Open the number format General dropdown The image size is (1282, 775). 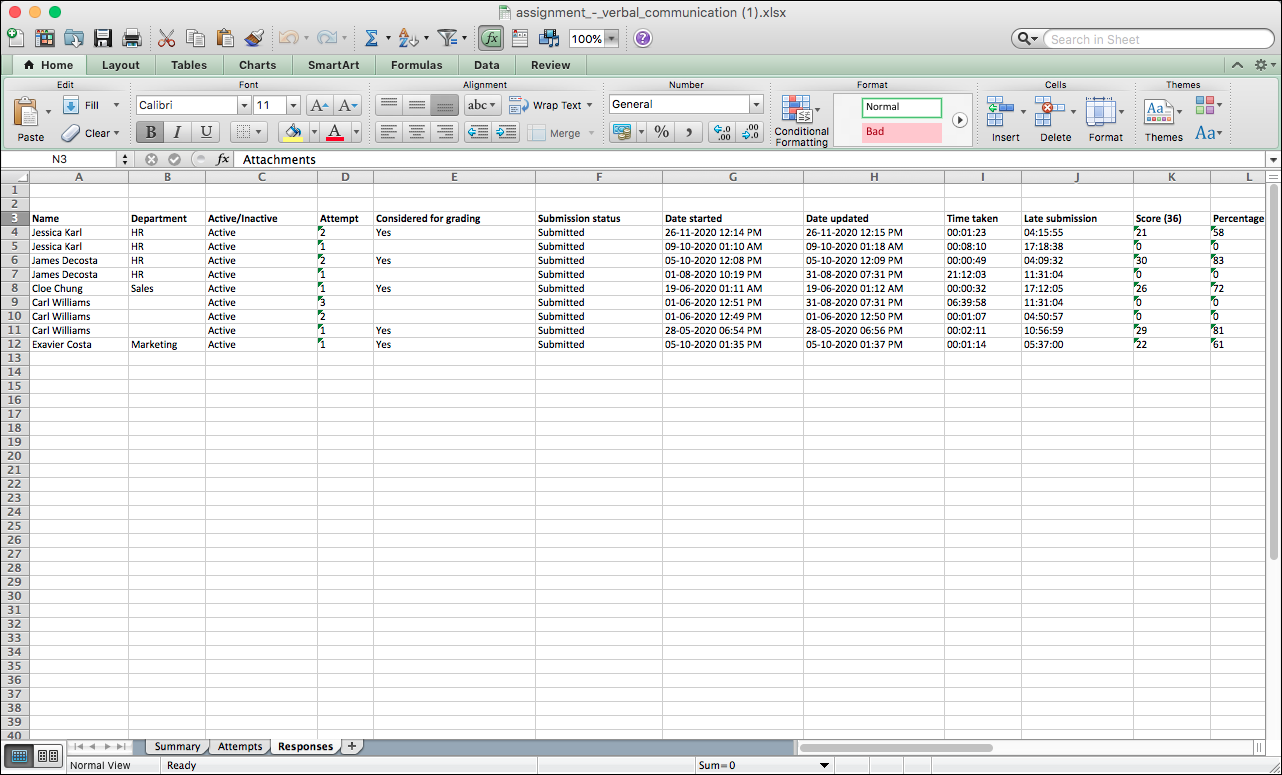[756, 105]
